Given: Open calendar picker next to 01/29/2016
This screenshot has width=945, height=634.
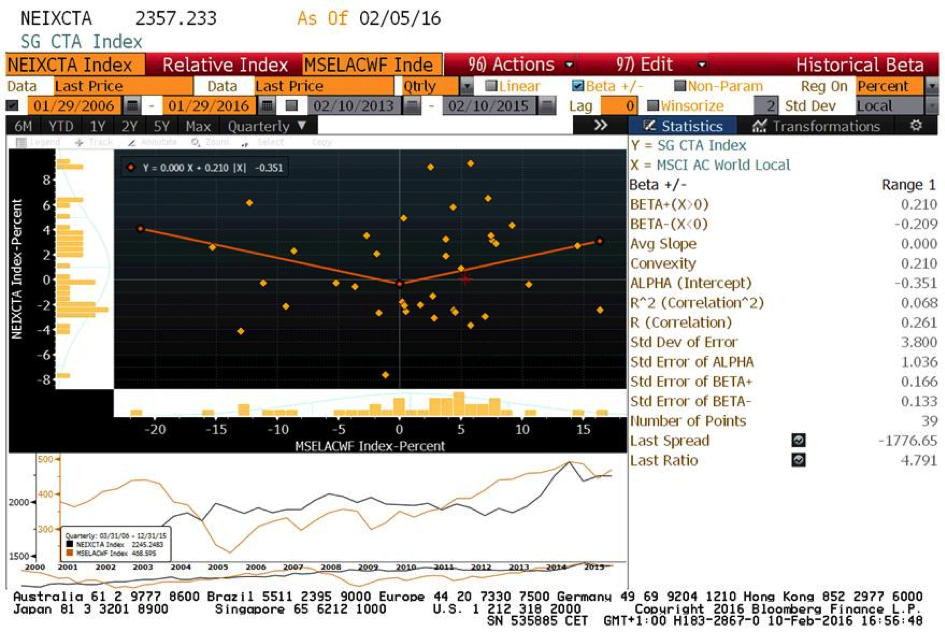Looking at the screenshot, I should point(267,106).
